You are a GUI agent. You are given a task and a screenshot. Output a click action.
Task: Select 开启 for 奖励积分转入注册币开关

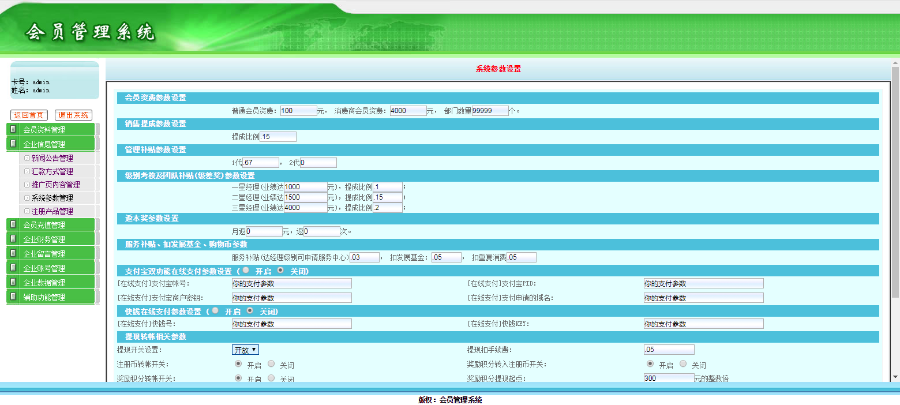click(x=650, y=364)
